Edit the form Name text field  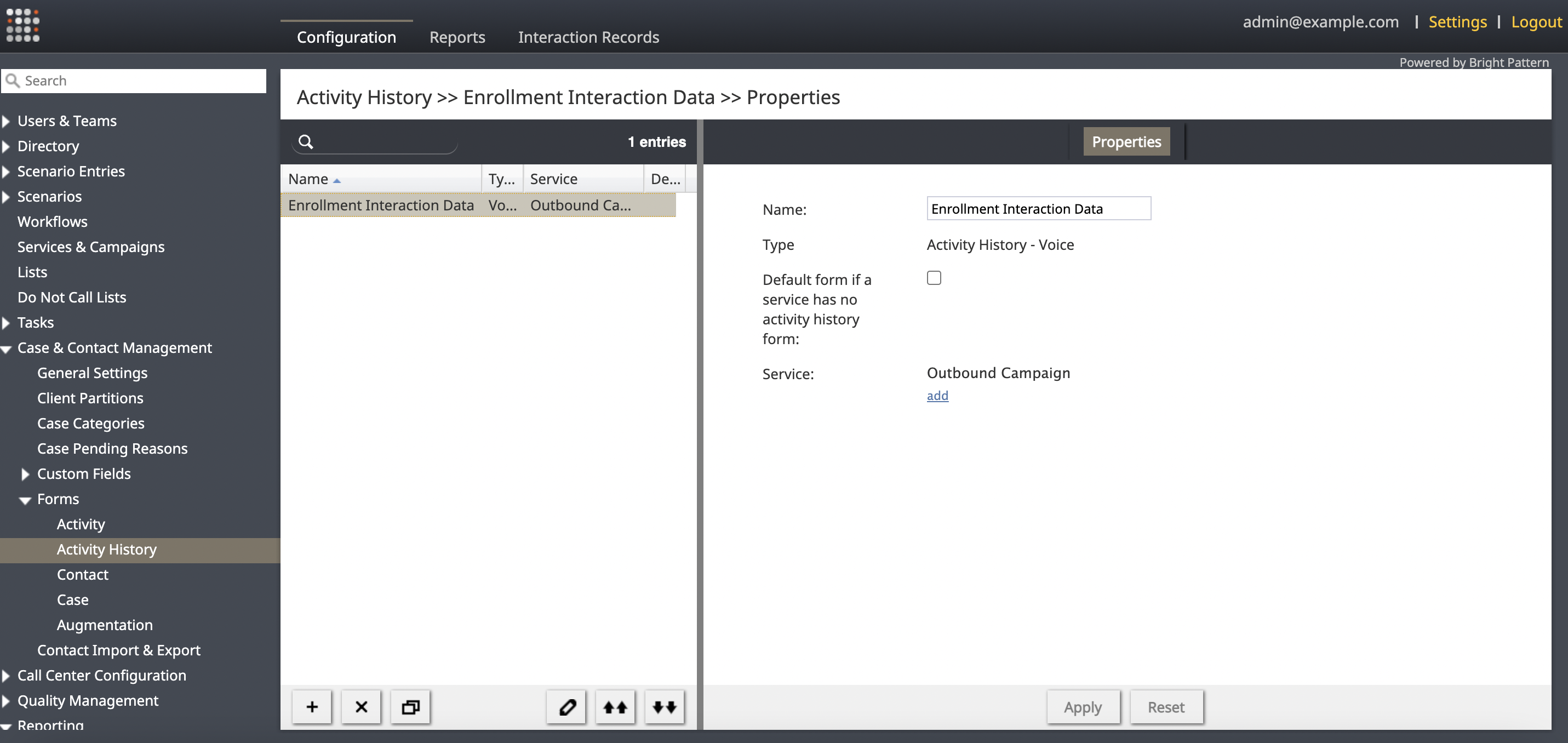tap(1038, 208)
